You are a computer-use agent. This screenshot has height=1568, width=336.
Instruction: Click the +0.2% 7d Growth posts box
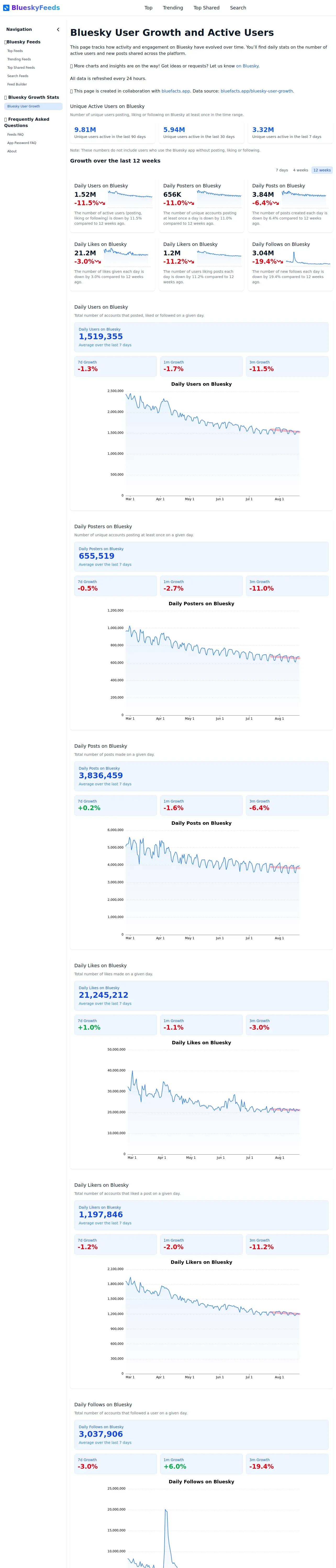pyautogui.click(x=115, y=805)
